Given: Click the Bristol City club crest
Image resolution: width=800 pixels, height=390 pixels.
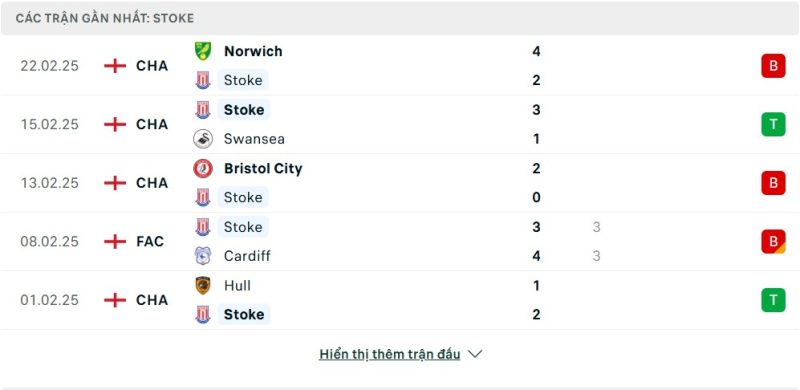Looking at the screenshot, I should pyautogui.click(x=203, y=168).
